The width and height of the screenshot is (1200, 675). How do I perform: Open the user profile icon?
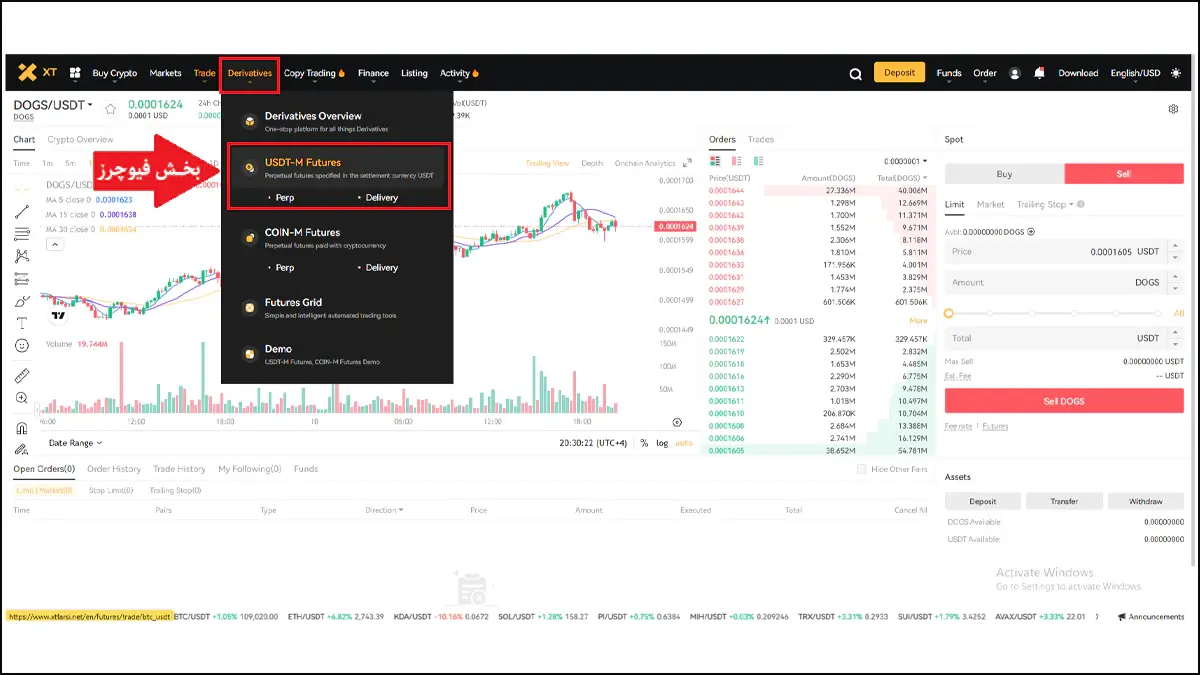pos(1015,73)
